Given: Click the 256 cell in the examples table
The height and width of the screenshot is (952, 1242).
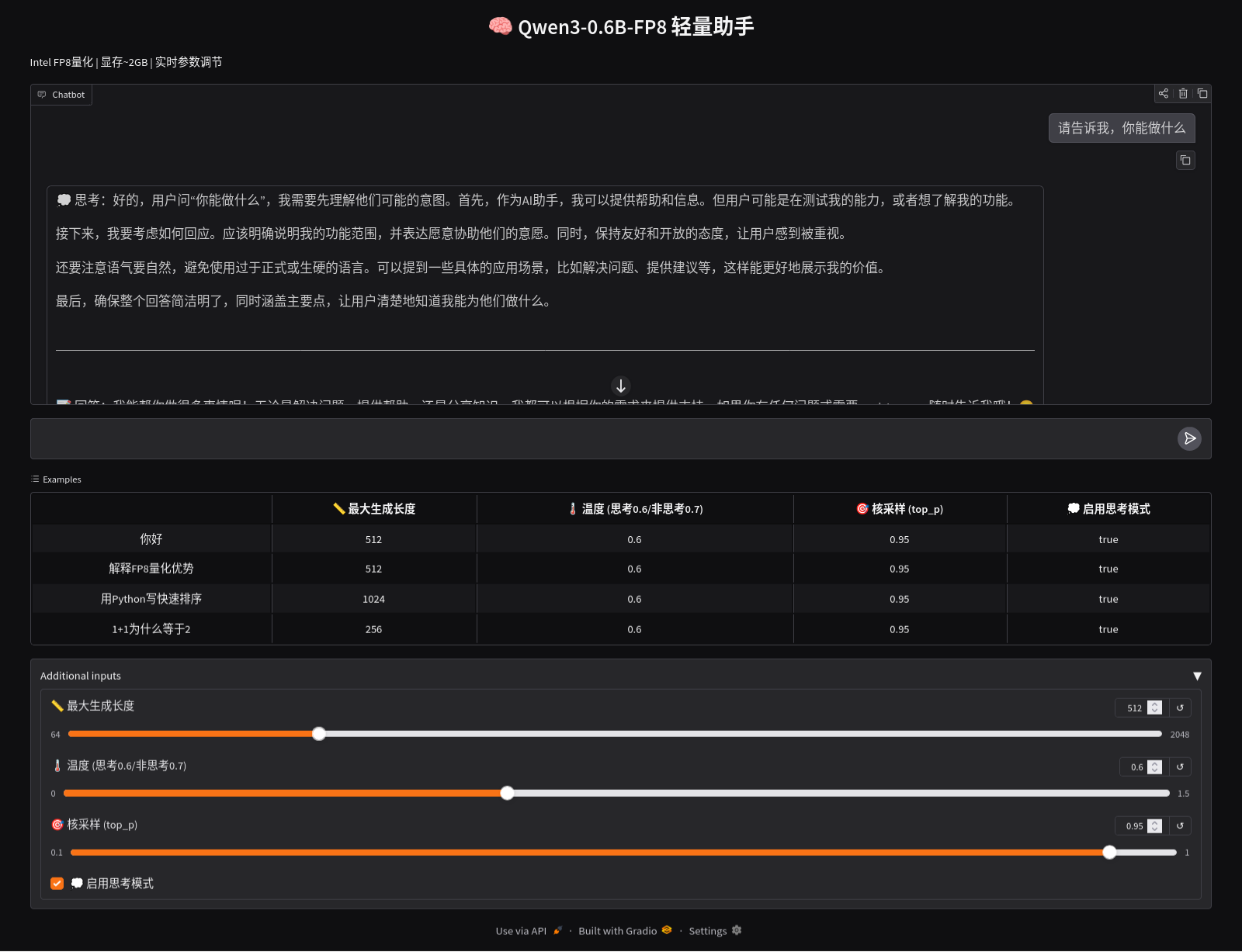Looking at the screenshot, I should [x=373, y=629].
